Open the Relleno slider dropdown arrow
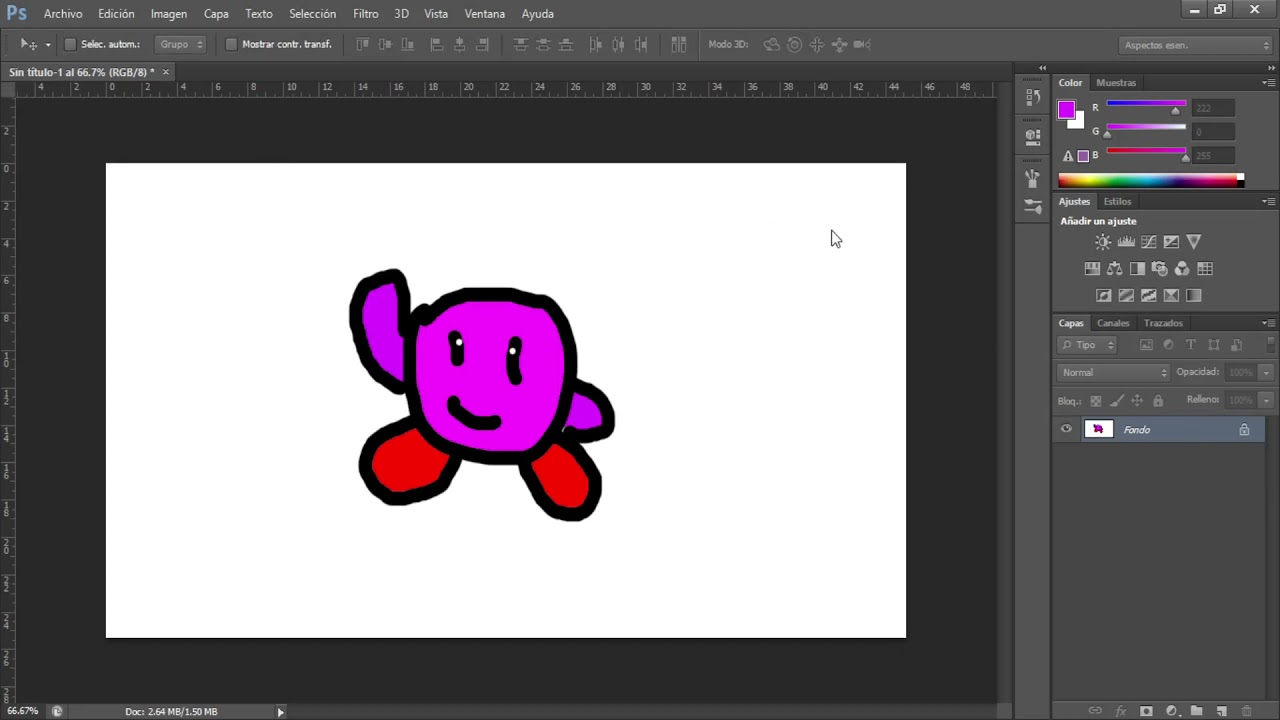Viewport: 1280px width, 720px height. (x=1266, y=400)
